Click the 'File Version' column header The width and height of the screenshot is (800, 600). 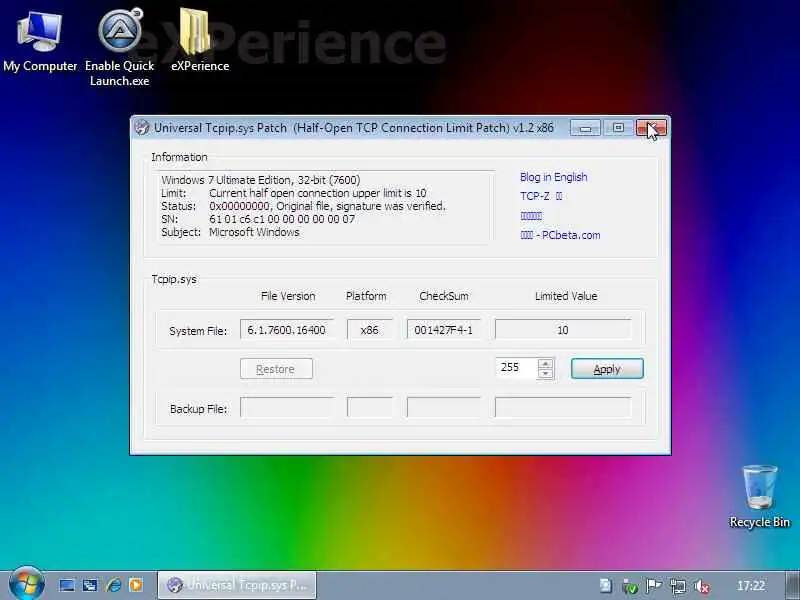click(x=288, y=296)
